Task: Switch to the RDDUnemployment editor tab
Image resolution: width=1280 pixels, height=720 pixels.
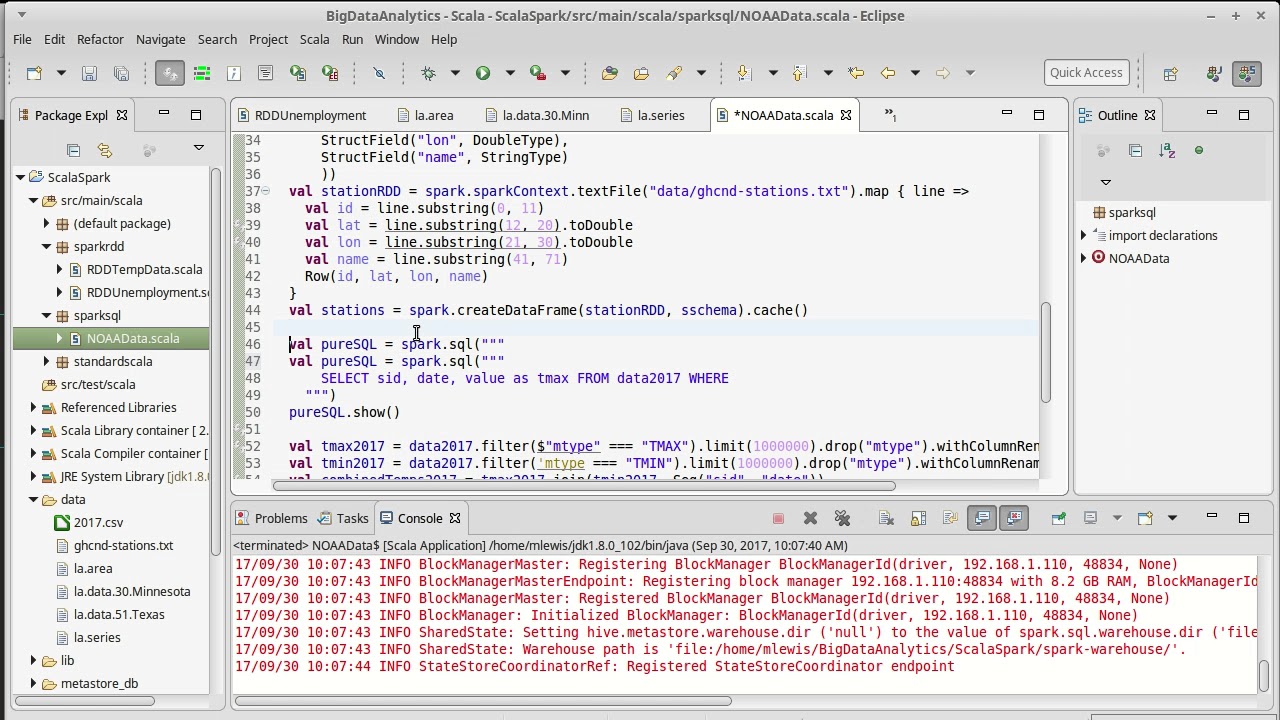Action: (x=301, y=115)
